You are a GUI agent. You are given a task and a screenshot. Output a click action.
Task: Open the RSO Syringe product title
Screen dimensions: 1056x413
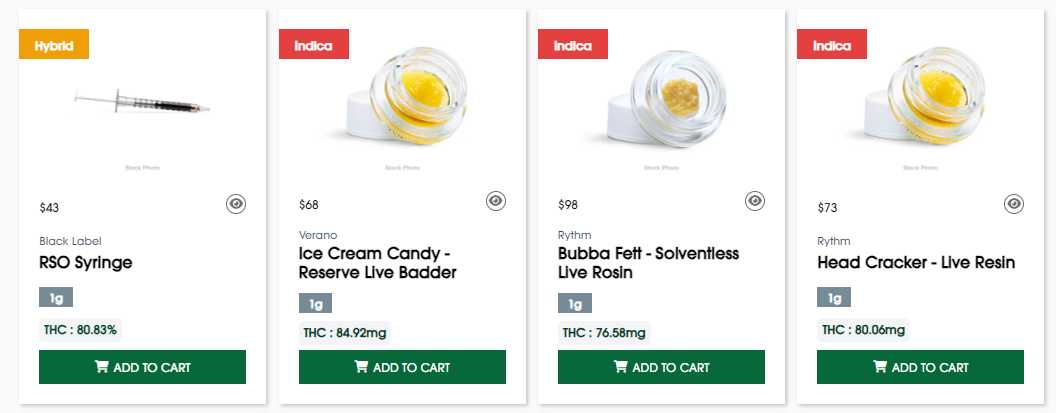tap(86, 263)
